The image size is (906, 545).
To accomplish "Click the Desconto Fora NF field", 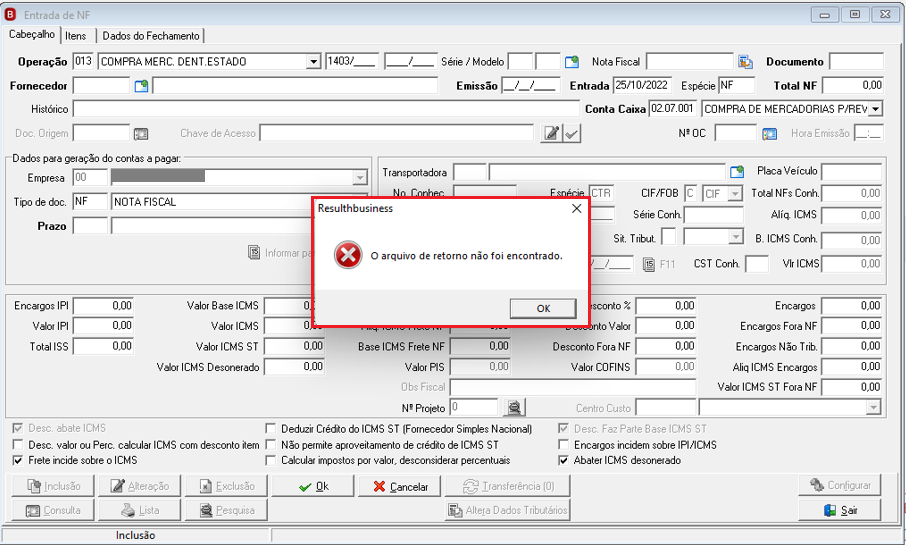I will [x=666, y=347].
